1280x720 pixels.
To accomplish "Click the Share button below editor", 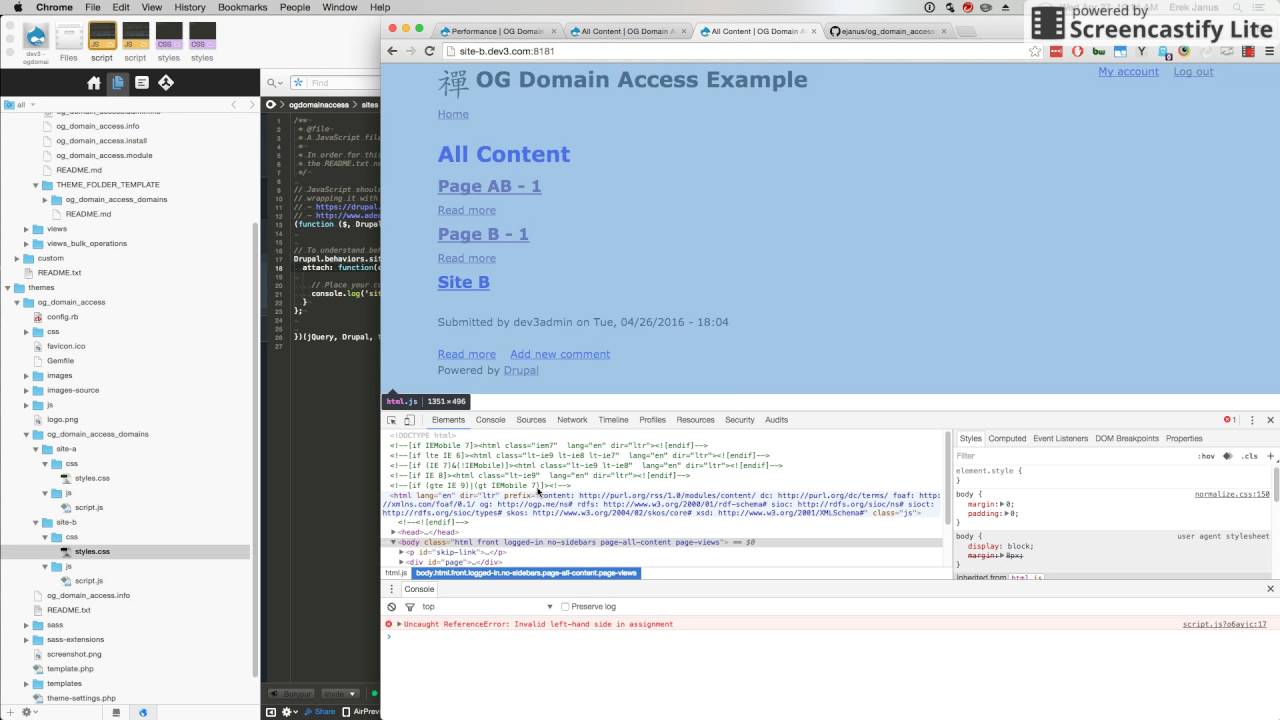I will (x=320, y=712).
